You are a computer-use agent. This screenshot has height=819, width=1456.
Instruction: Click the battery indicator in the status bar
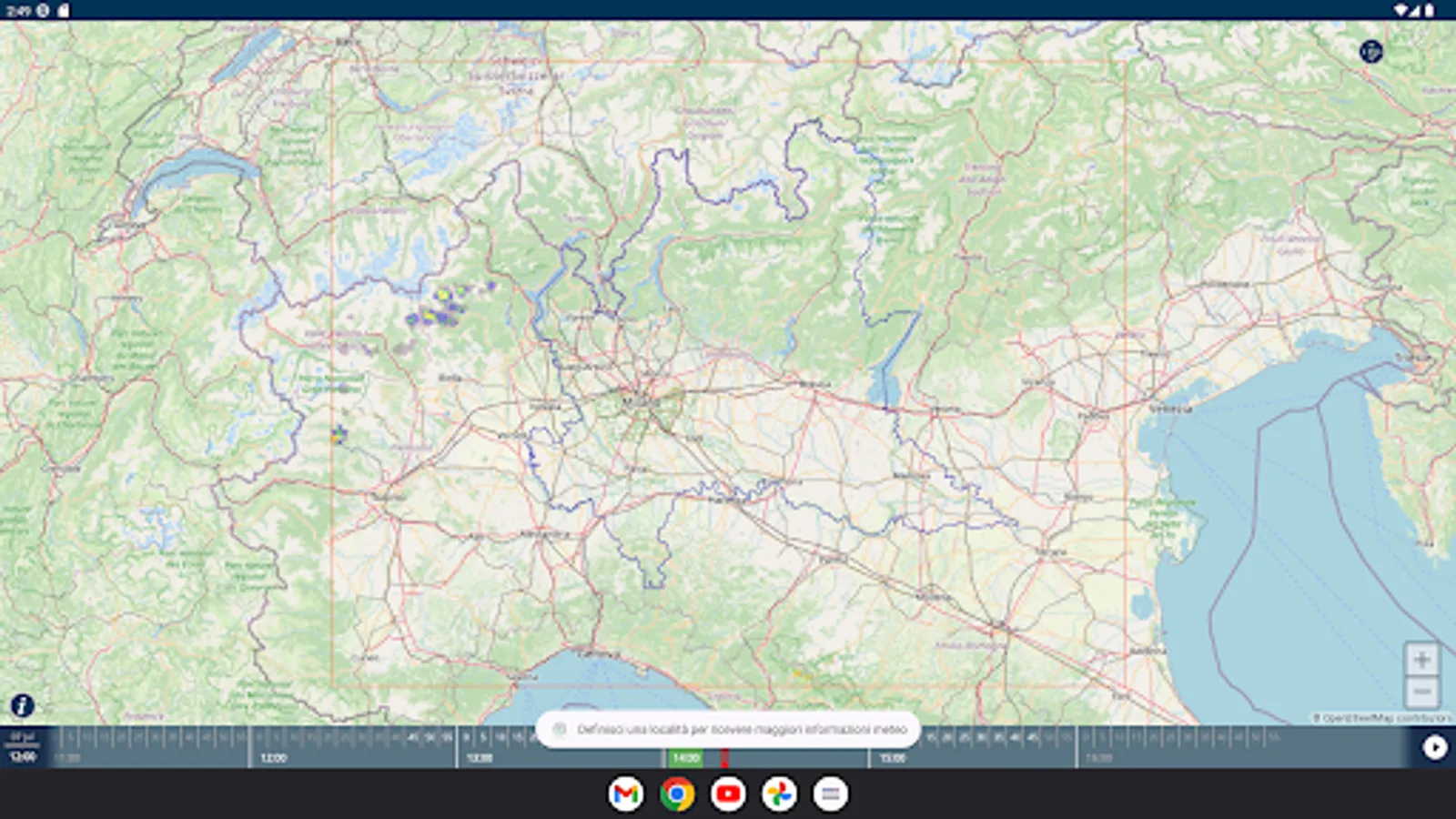(x=1429, y=10)
